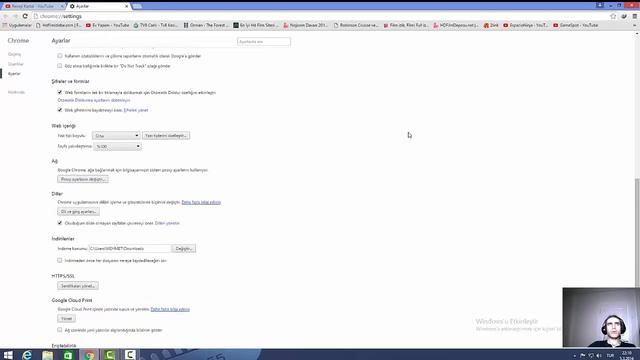Open the HDFilmDeposu bookmark
The height and width of the screenshot is (360, 640).
[x=456, y=25]
